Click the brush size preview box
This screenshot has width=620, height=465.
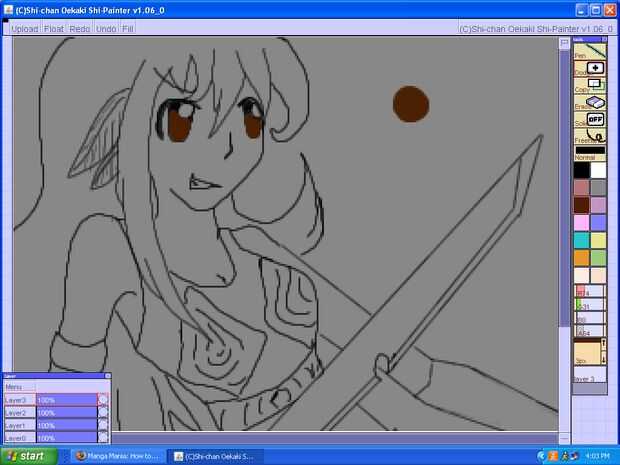[x=587, y=352]
